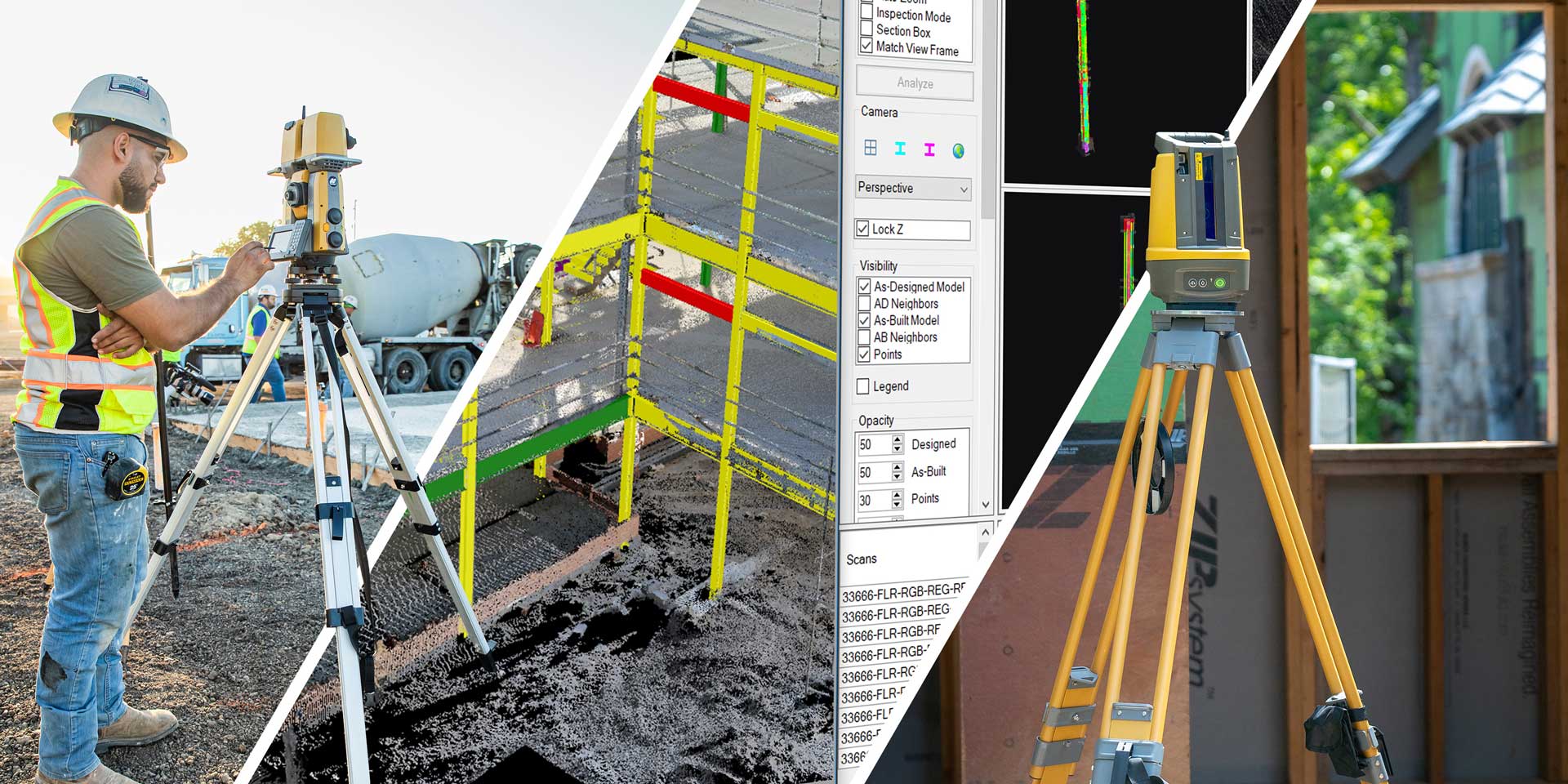Tick the Section Box checkbox

(x=866, y=30)
